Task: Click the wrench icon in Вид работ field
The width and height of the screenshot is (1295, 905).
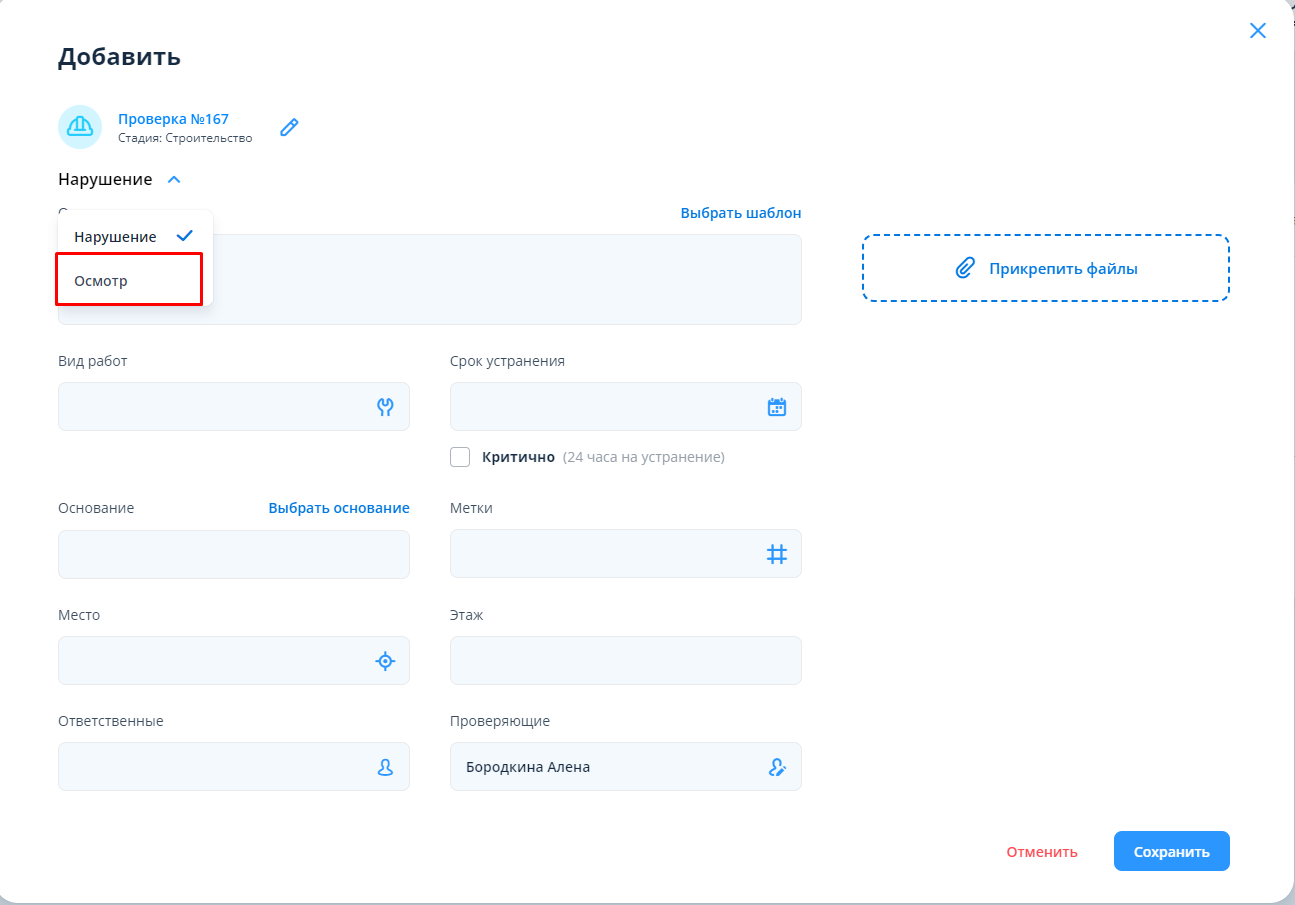Action: [x=385, y=407]
